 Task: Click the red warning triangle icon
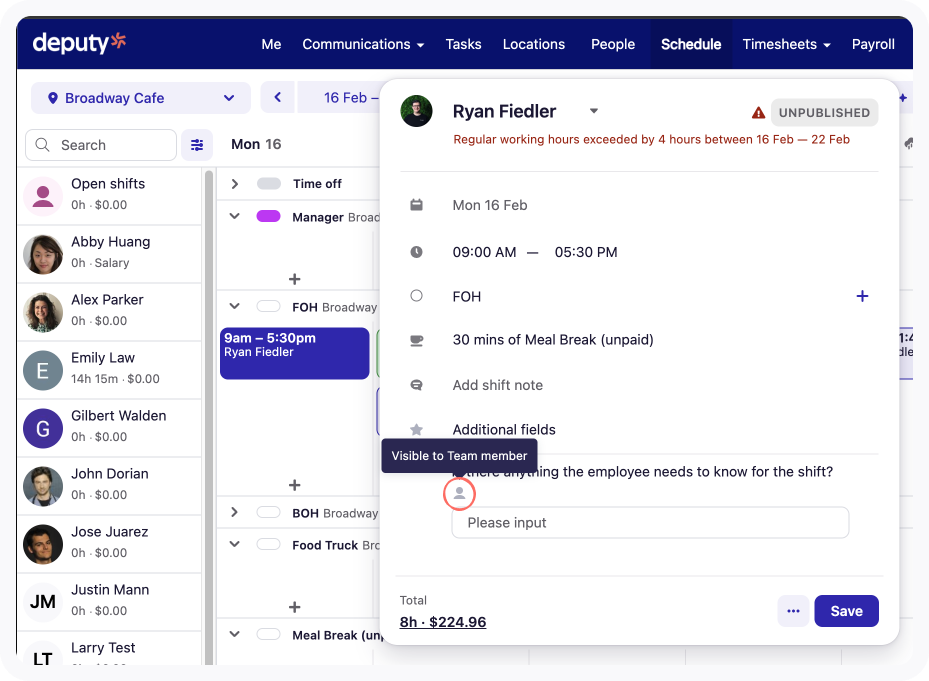coord(758,113)
